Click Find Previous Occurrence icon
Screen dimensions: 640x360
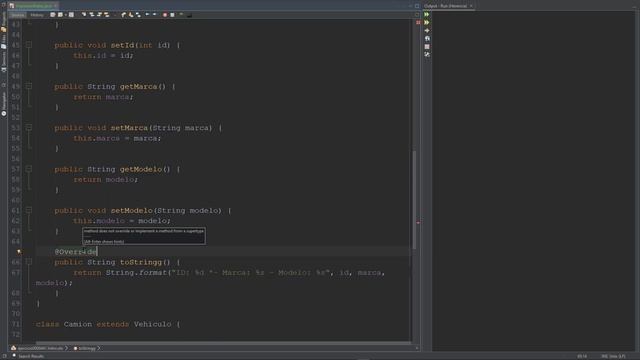point(92,15)
